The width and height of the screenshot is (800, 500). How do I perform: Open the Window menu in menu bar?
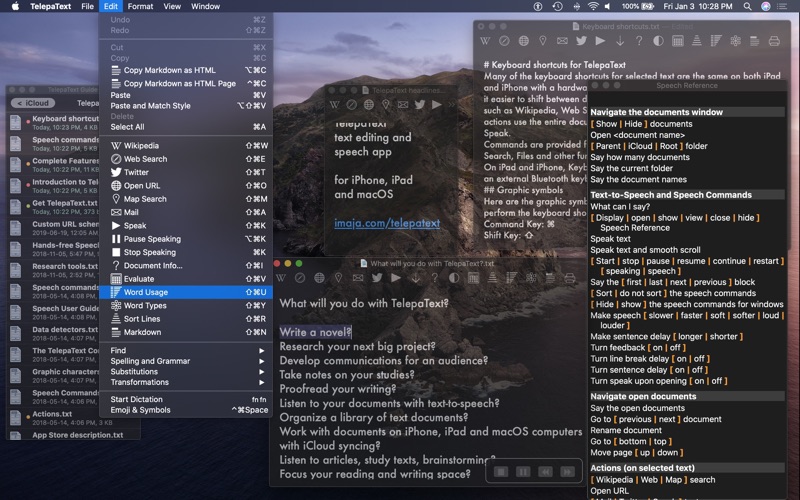206,6
